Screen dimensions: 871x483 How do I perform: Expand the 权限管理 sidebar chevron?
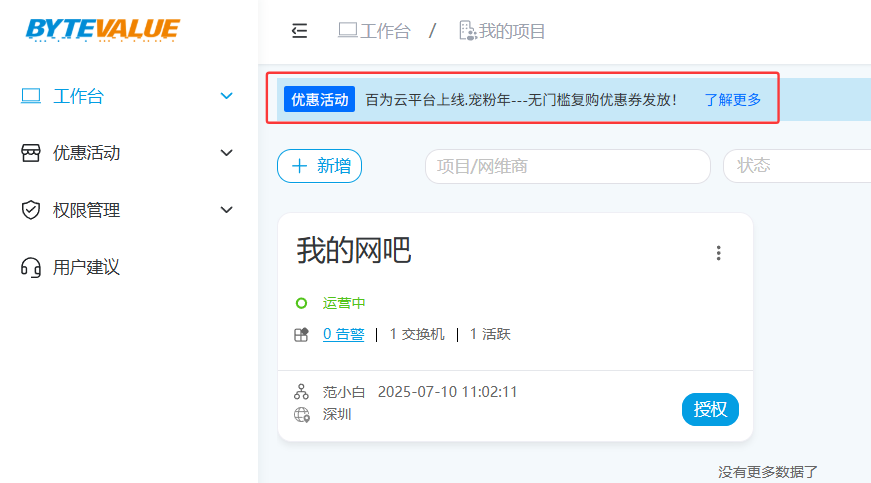point(226,210)
